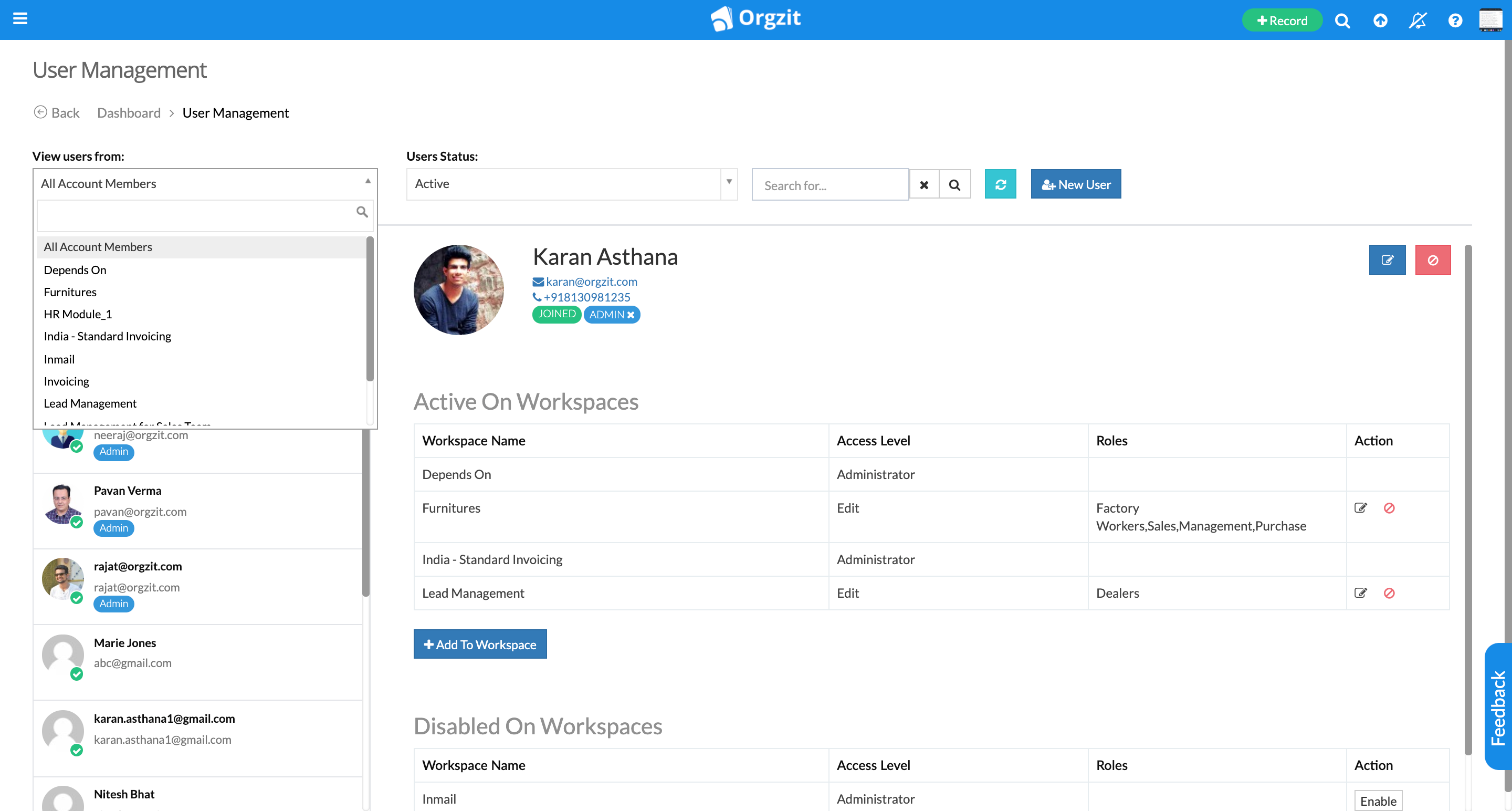Enable the Inmail workspace
Screen dimensions: 1512x811
1378,801
